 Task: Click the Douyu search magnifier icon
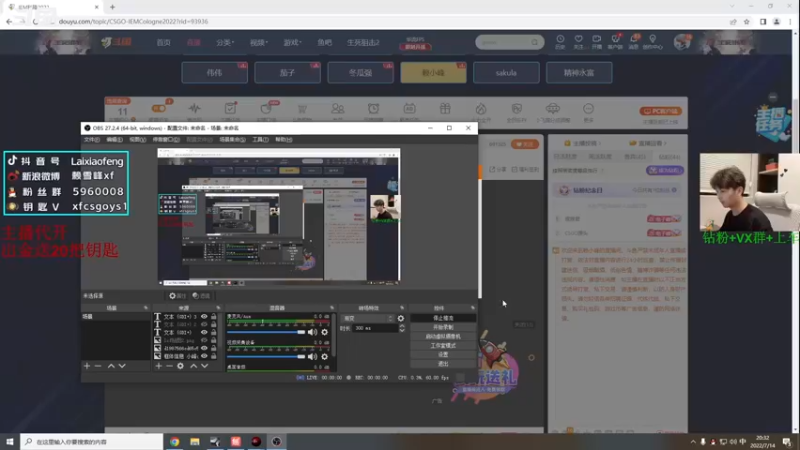point(534,42)
